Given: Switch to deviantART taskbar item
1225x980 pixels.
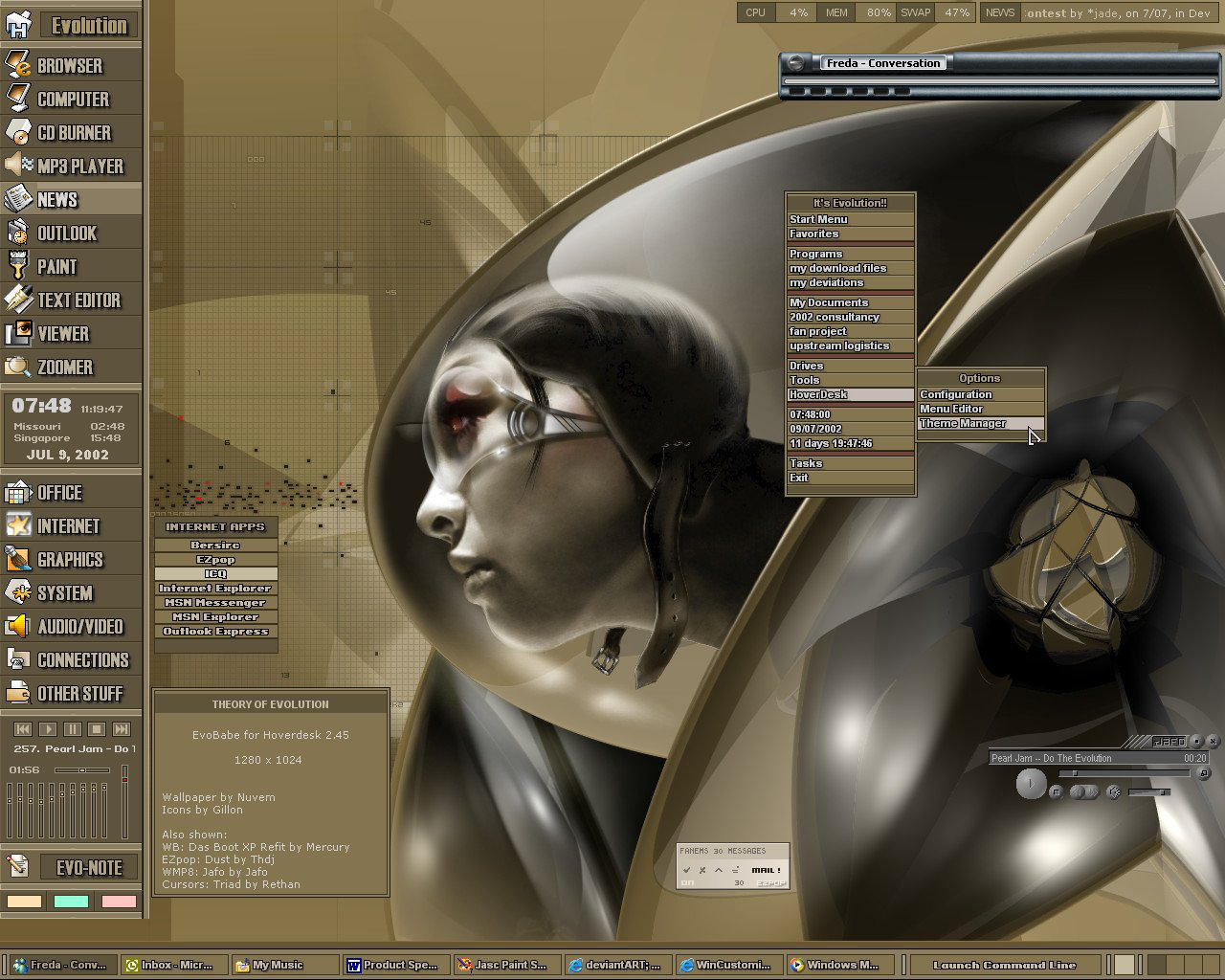Looking at the screenshot, I should 618,965.
